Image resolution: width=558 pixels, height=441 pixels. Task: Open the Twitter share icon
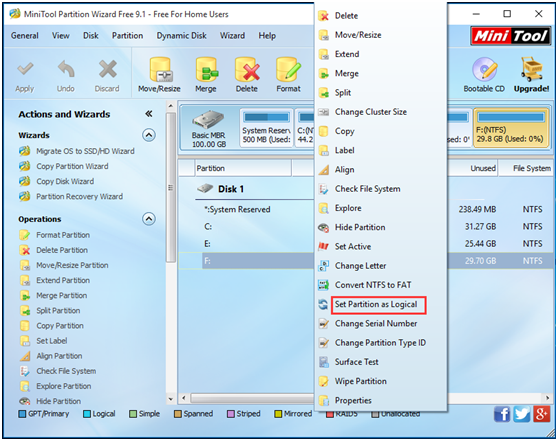click(522, 414)
